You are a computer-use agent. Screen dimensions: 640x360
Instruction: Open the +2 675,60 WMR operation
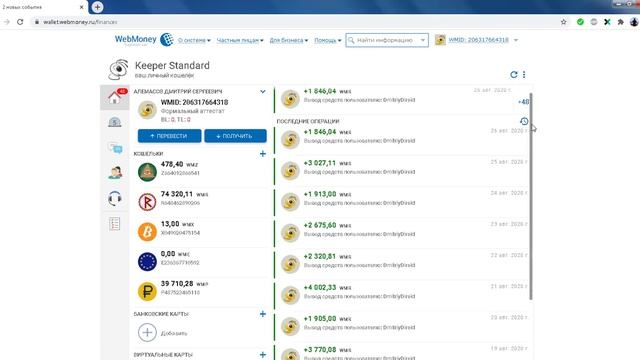[x=402, y=233]
